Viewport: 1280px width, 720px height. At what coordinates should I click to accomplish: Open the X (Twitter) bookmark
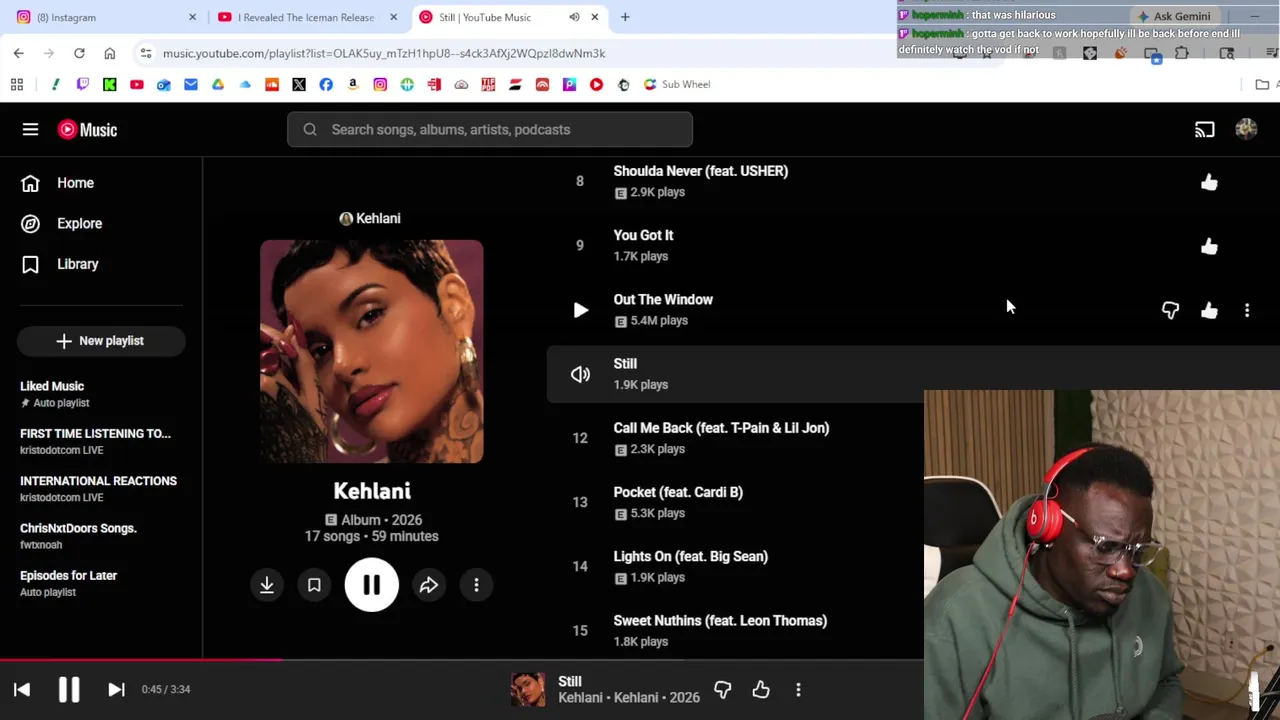(x=299, y=84)
